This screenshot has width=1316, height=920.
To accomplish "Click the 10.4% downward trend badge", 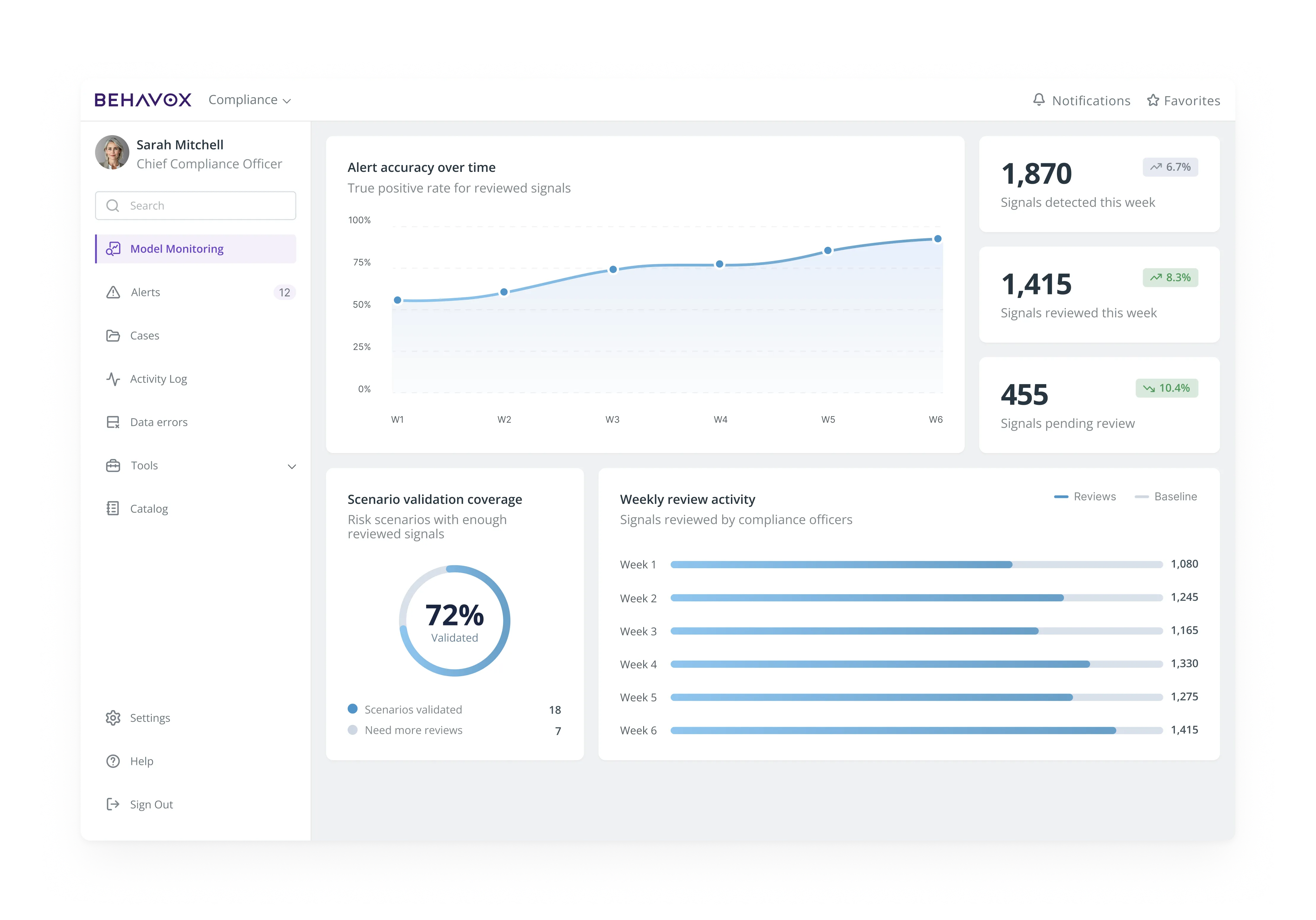I will tap(1167, 389).
